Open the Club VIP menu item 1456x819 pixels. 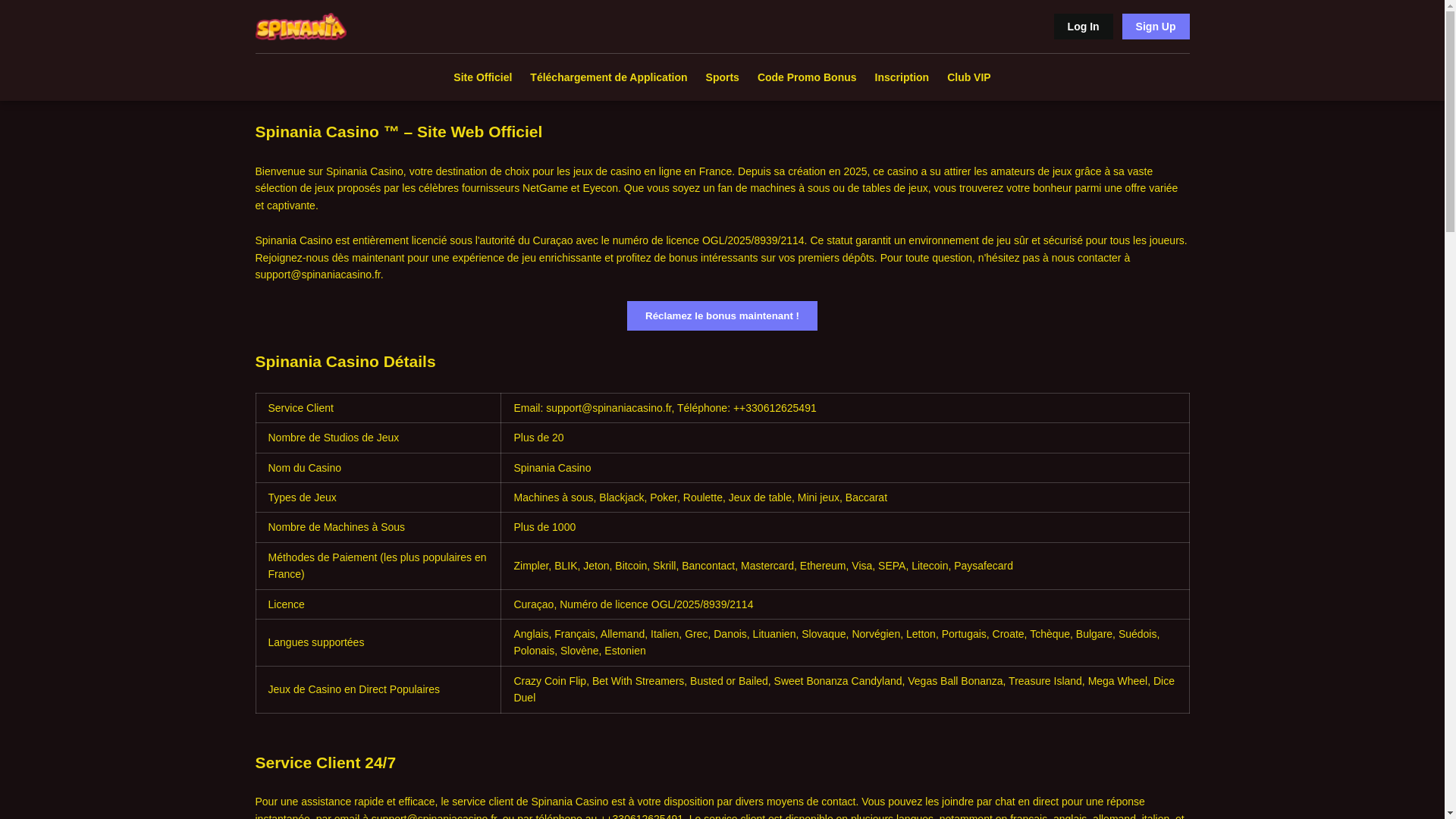pyautogui.click(x=968, y=77)
